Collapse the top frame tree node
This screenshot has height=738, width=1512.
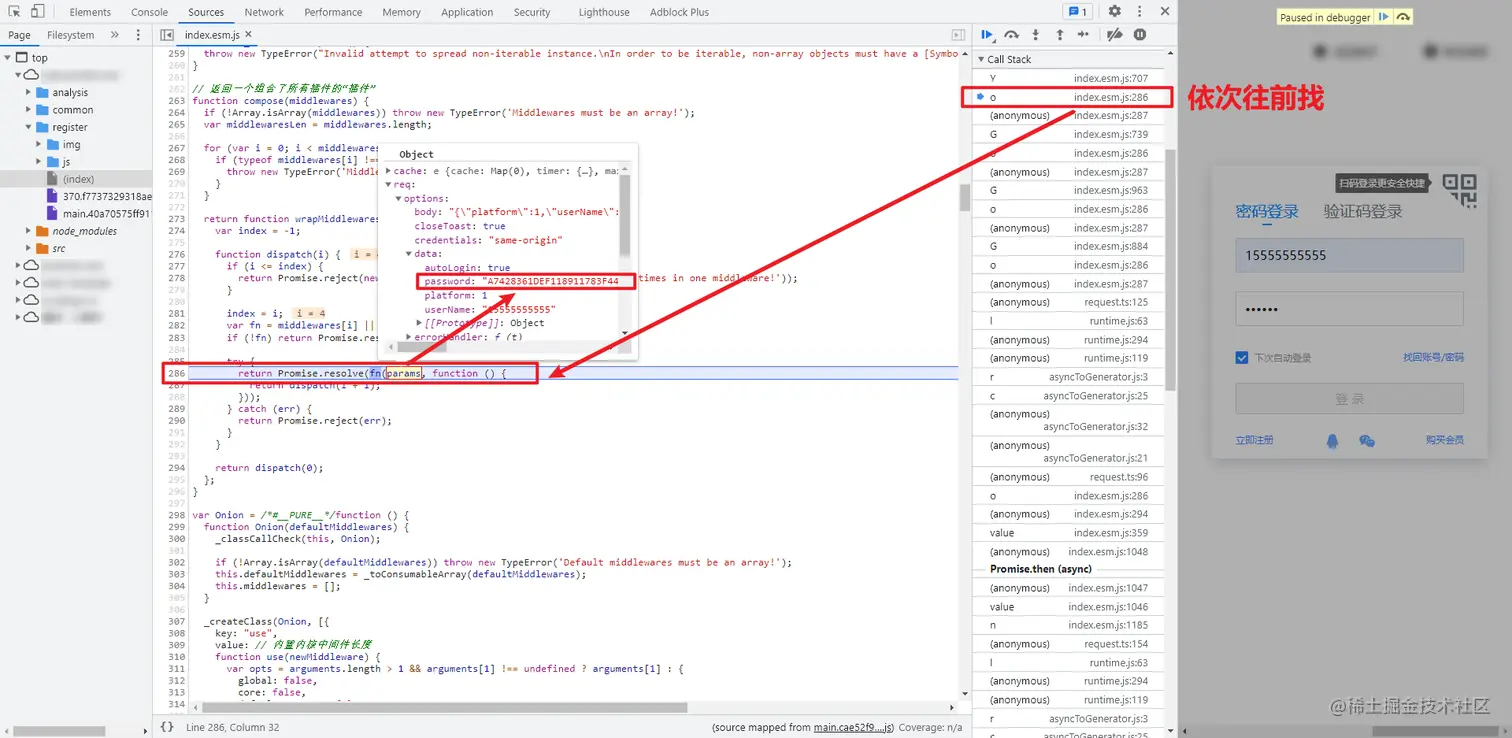point(9,58)
